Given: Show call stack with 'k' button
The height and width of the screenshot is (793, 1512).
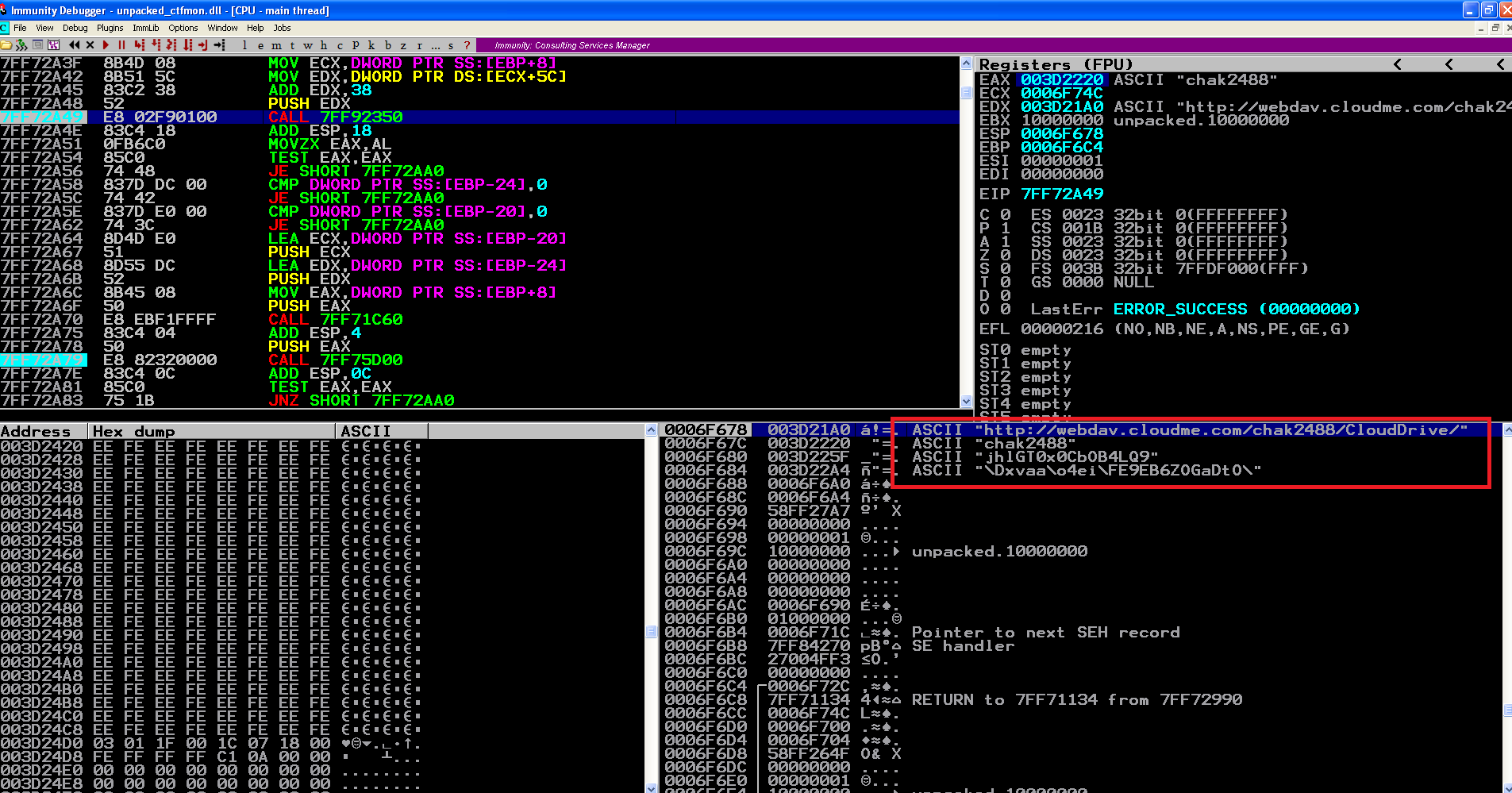Looking at the screenshot, I should pos(371,45).
